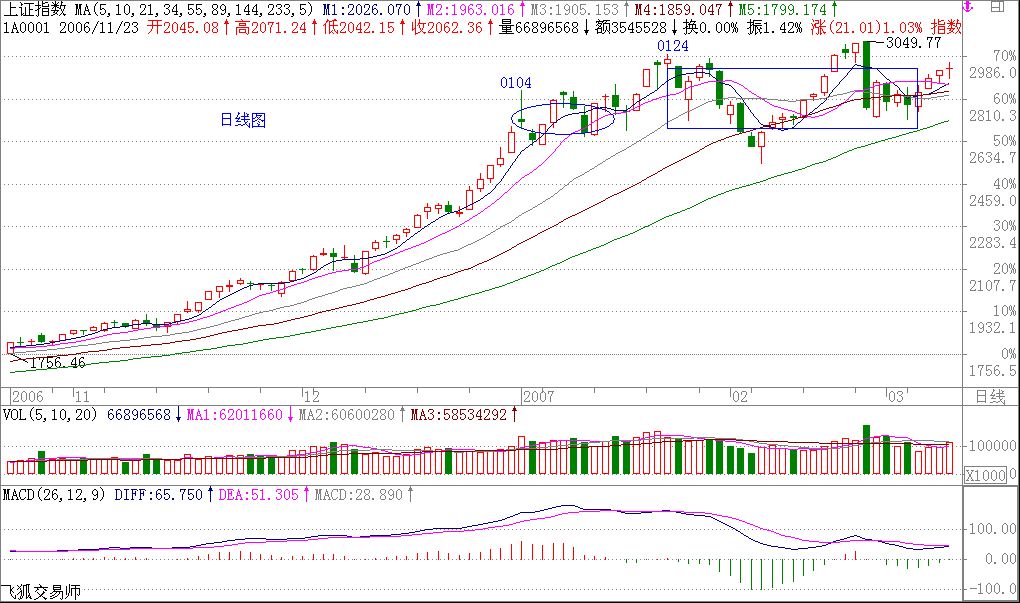Viewport: 1020px width, 603px height.
Task: Click the 0104 date annotation label
Action: coord(516,83)
